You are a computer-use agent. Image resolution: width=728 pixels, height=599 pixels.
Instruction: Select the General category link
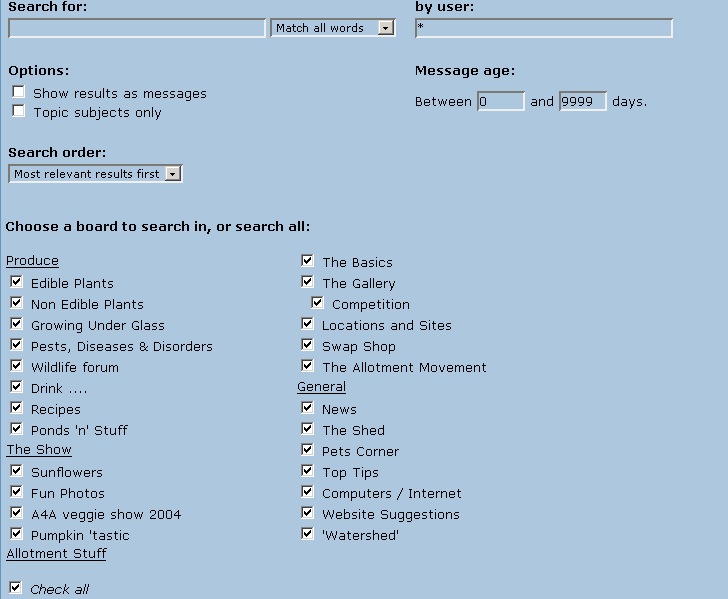(x=321, y=387)
